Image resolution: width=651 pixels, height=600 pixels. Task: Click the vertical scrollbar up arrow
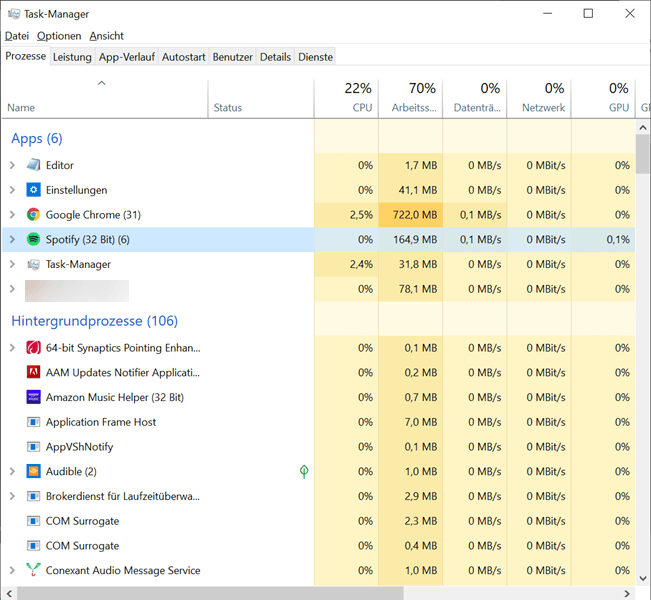tap(643, 127)
